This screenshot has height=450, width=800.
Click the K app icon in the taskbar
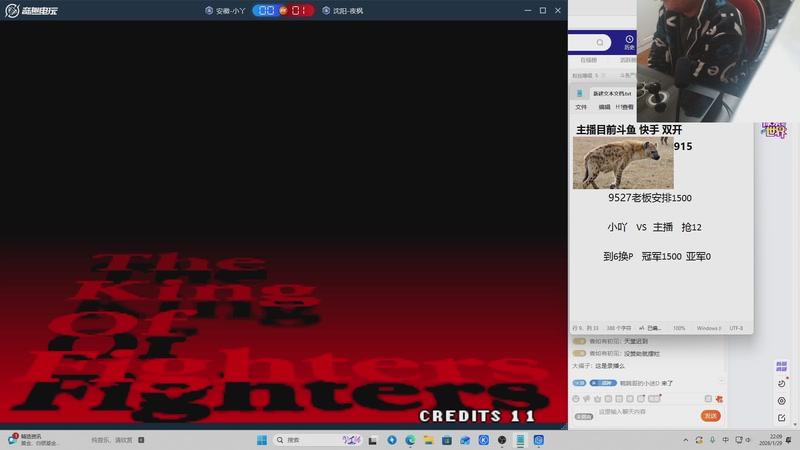point(484,440)
